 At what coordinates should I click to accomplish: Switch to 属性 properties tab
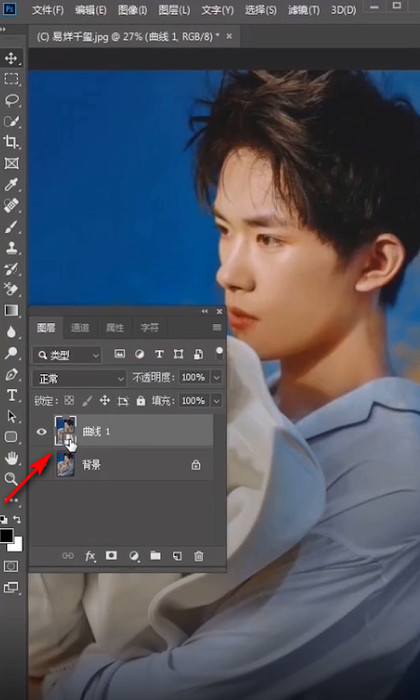(x=115, y=329)
